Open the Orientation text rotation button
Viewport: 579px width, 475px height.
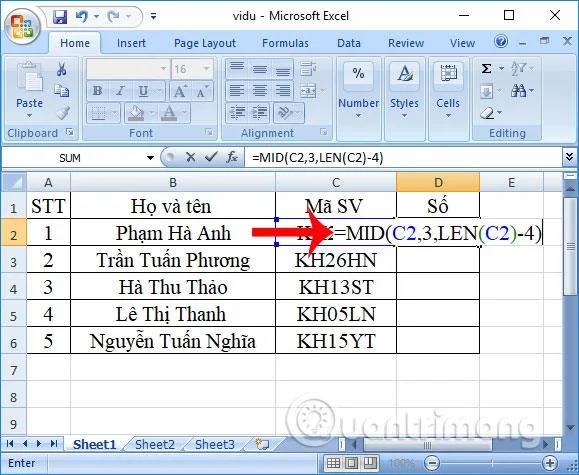(285, 112)
